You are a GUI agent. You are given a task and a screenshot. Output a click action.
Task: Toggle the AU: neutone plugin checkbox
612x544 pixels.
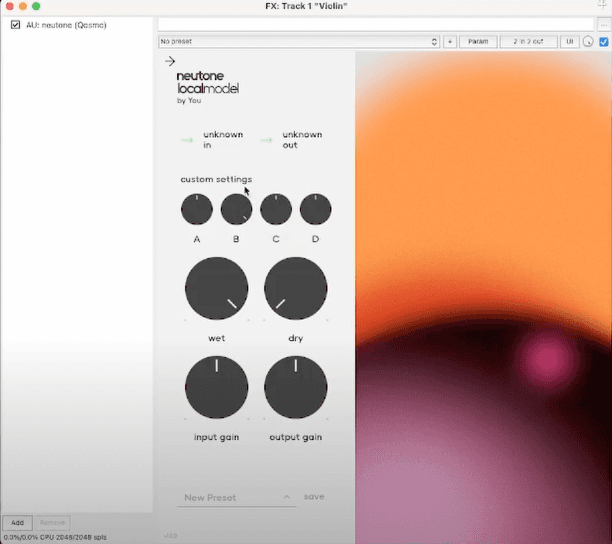pos(15,25)
